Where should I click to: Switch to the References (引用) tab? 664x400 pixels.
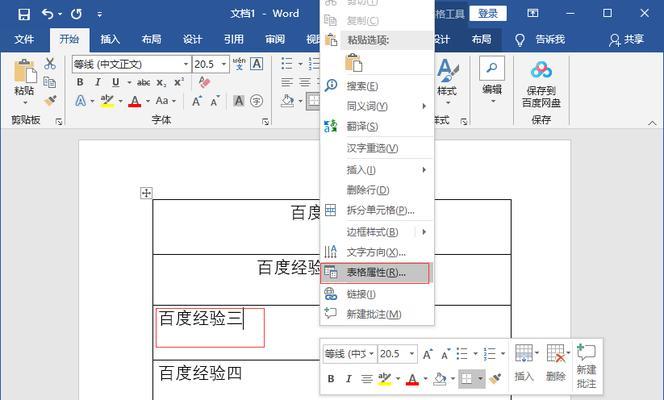click(x=234, y=40)
